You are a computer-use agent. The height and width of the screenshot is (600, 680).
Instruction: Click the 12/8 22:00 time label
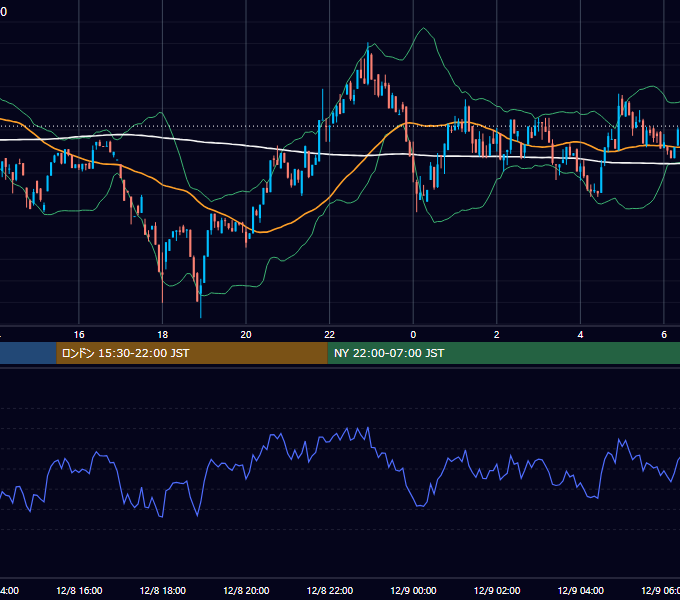click(330, 590)
